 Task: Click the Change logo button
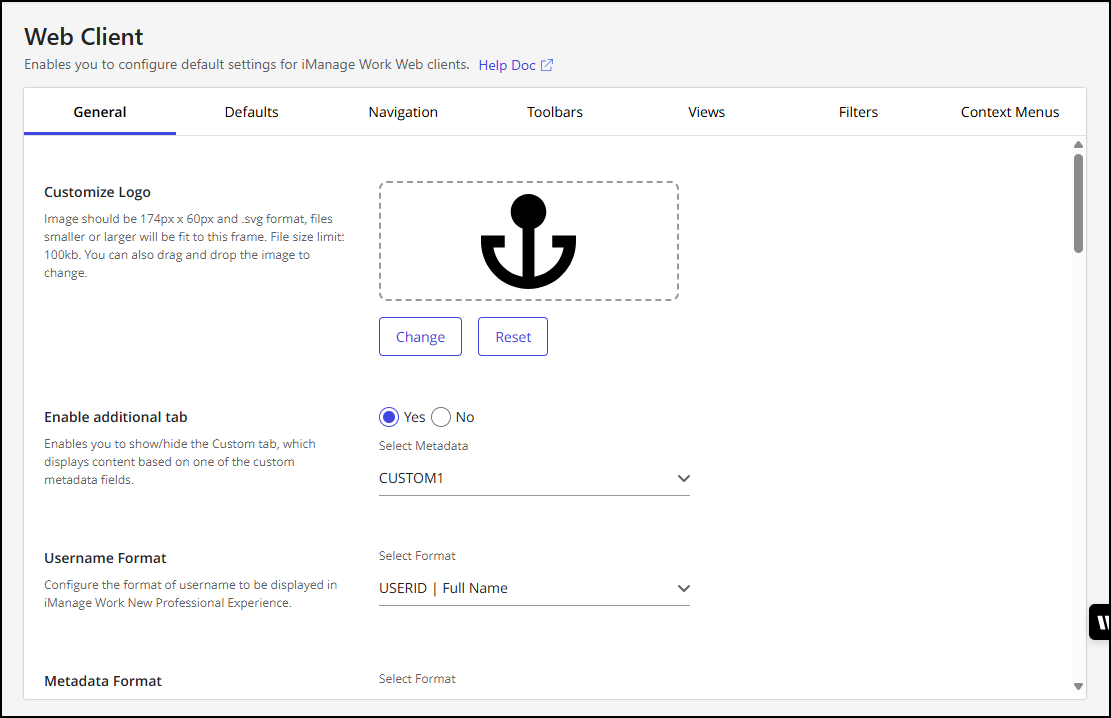point(420,337)
